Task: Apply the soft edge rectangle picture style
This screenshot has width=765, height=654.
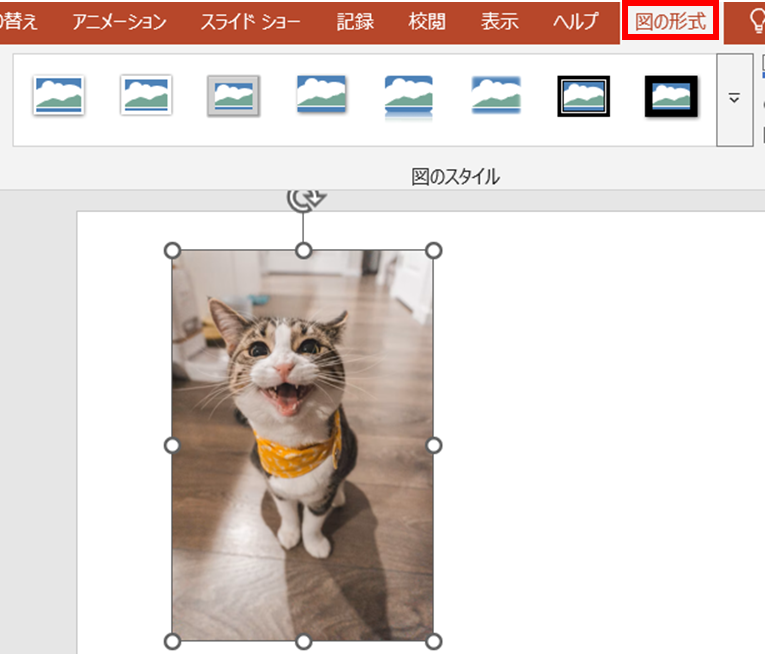Action: pos(496,96)
